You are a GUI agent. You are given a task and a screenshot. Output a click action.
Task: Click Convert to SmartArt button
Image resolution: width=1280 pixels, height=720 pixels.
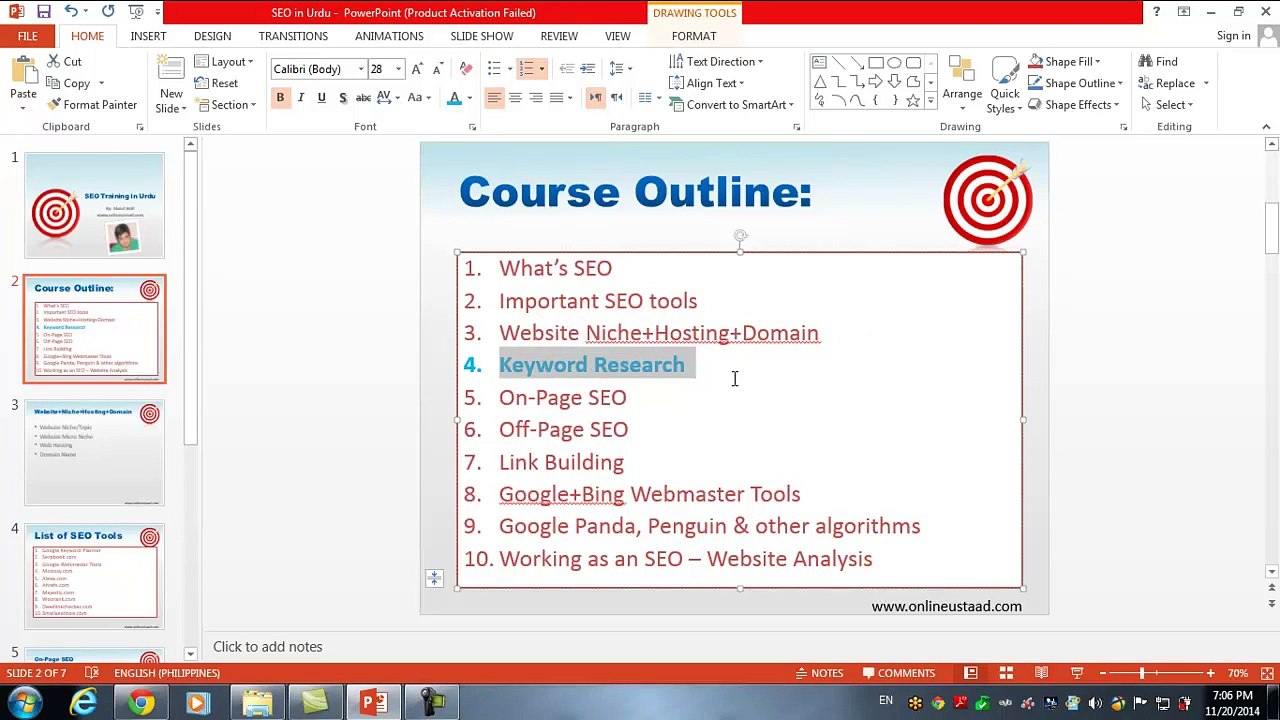732,105
